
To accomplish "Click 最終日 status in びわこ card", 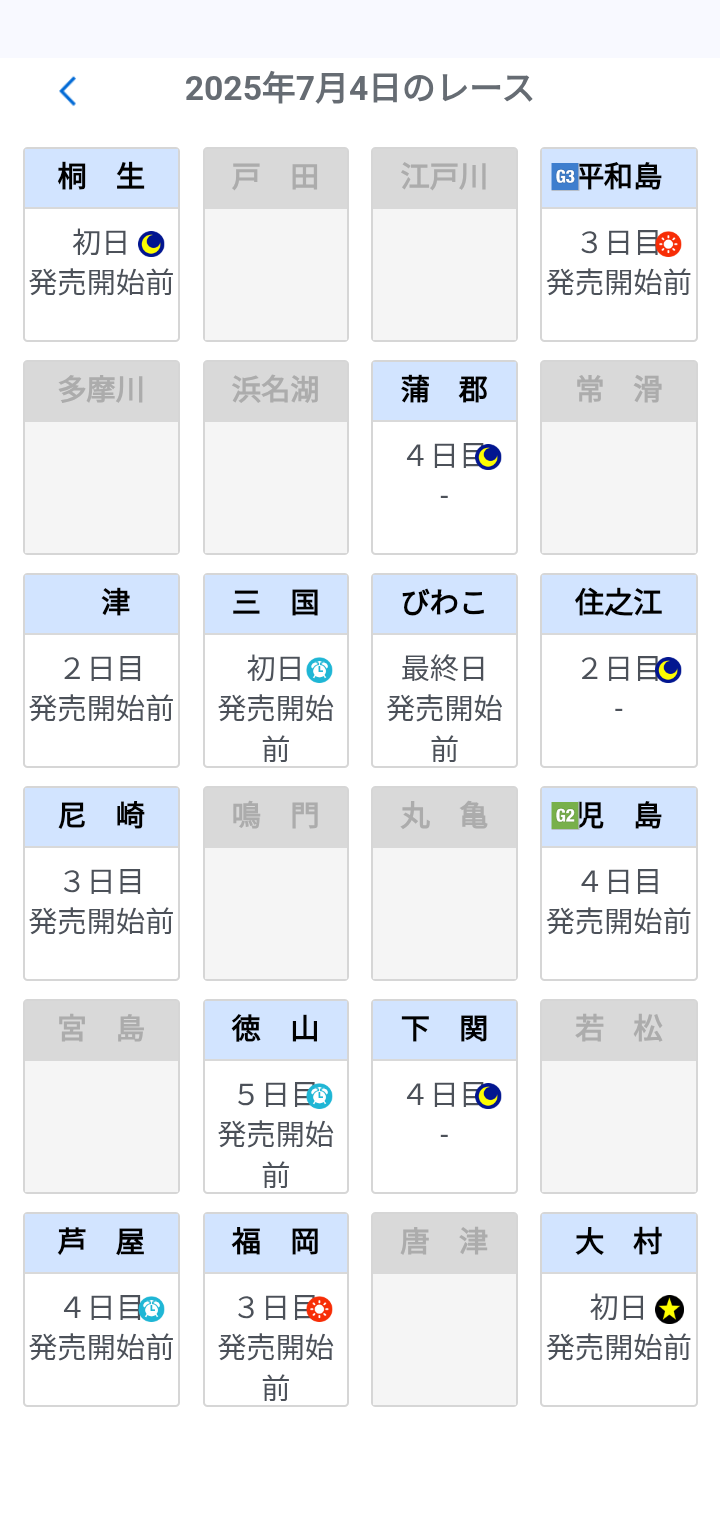I will click(x=444, y=668).
